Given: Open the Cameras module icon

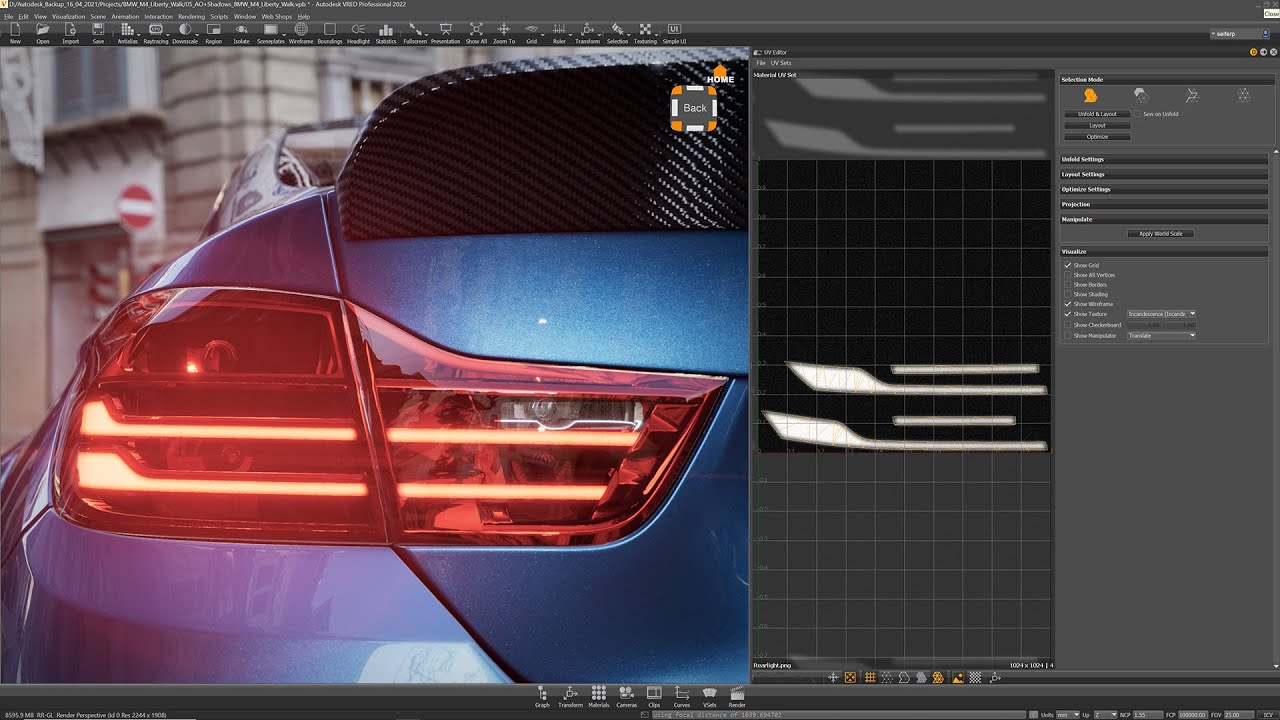Looking at the screenshot, I should (x=626, y=696).
